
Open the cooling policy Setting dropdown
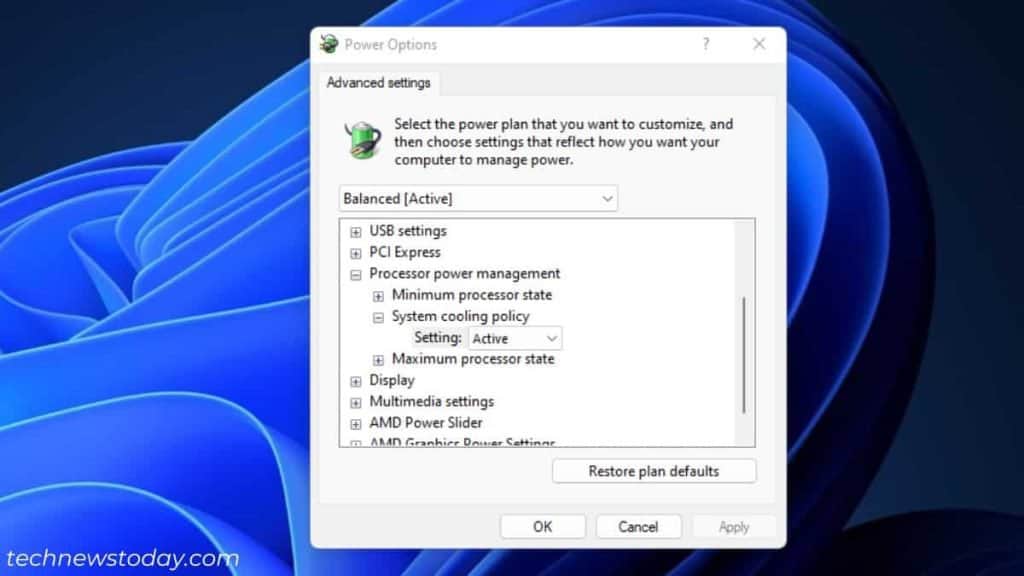(x=515, y=338)
